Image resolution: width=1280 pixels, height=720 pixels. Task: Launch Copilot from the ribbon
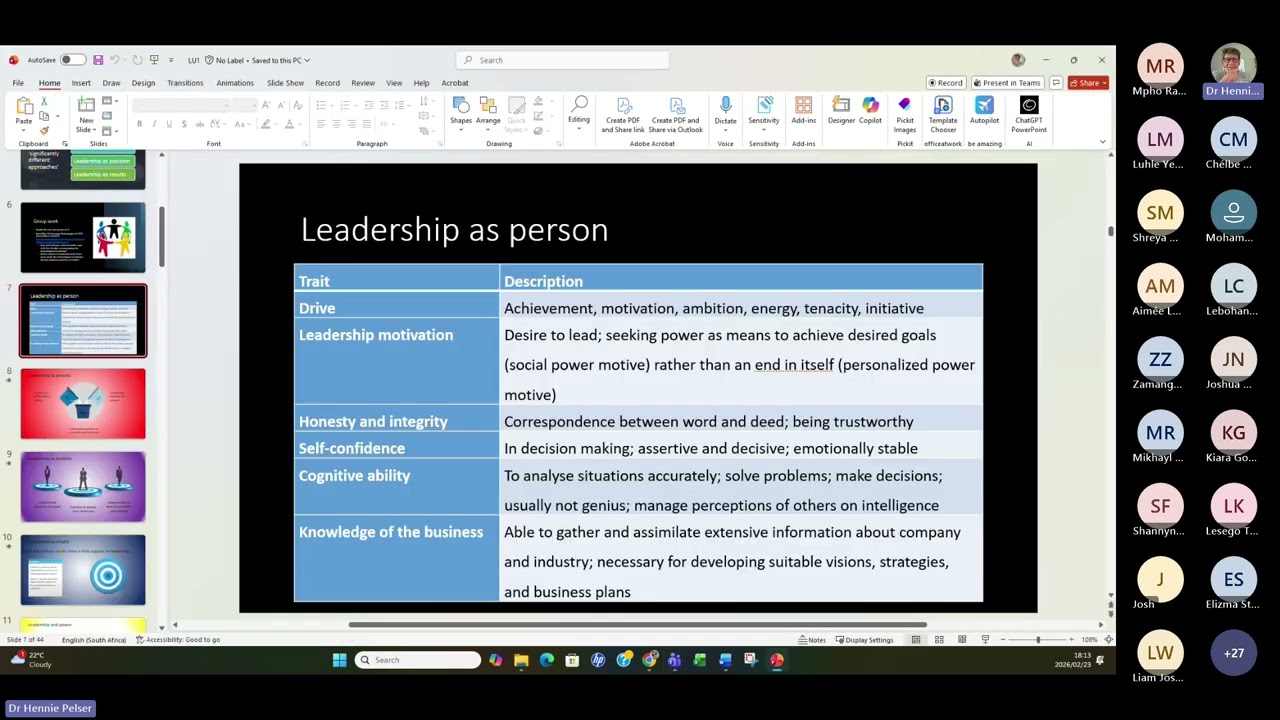click(870, 112)
